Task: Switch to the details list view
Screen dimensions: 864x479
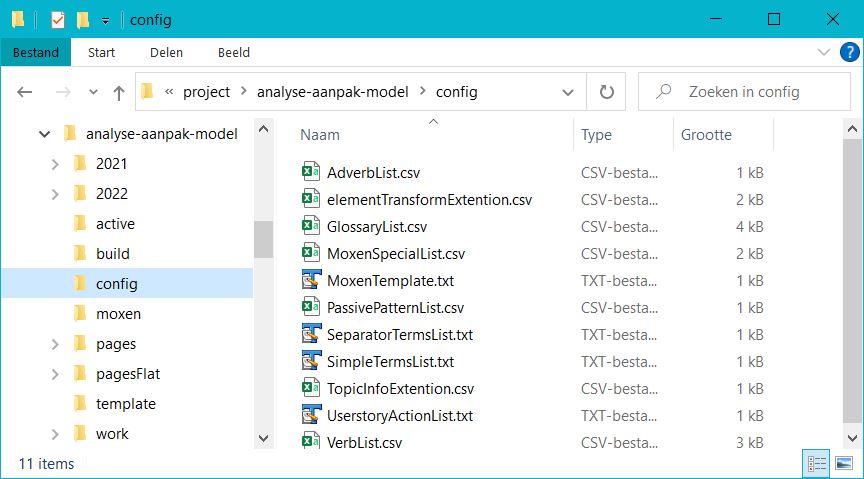Action: [x=816, y=463]
